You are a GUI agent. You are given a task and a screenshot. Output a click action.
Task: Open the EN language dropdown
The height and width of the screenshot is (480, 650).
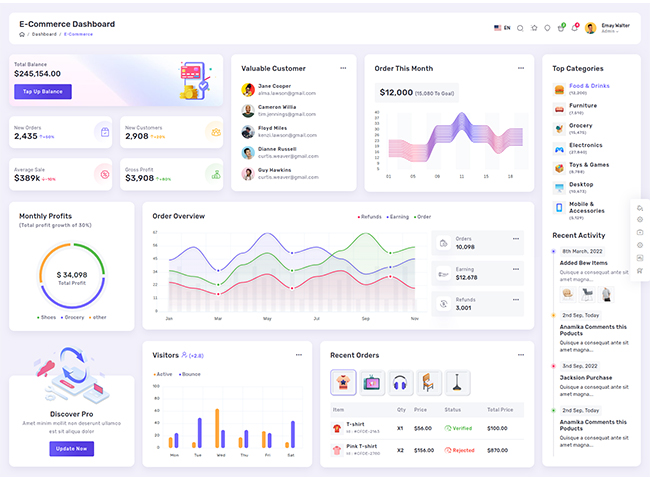pyautogui.click(x=503, y=28)
